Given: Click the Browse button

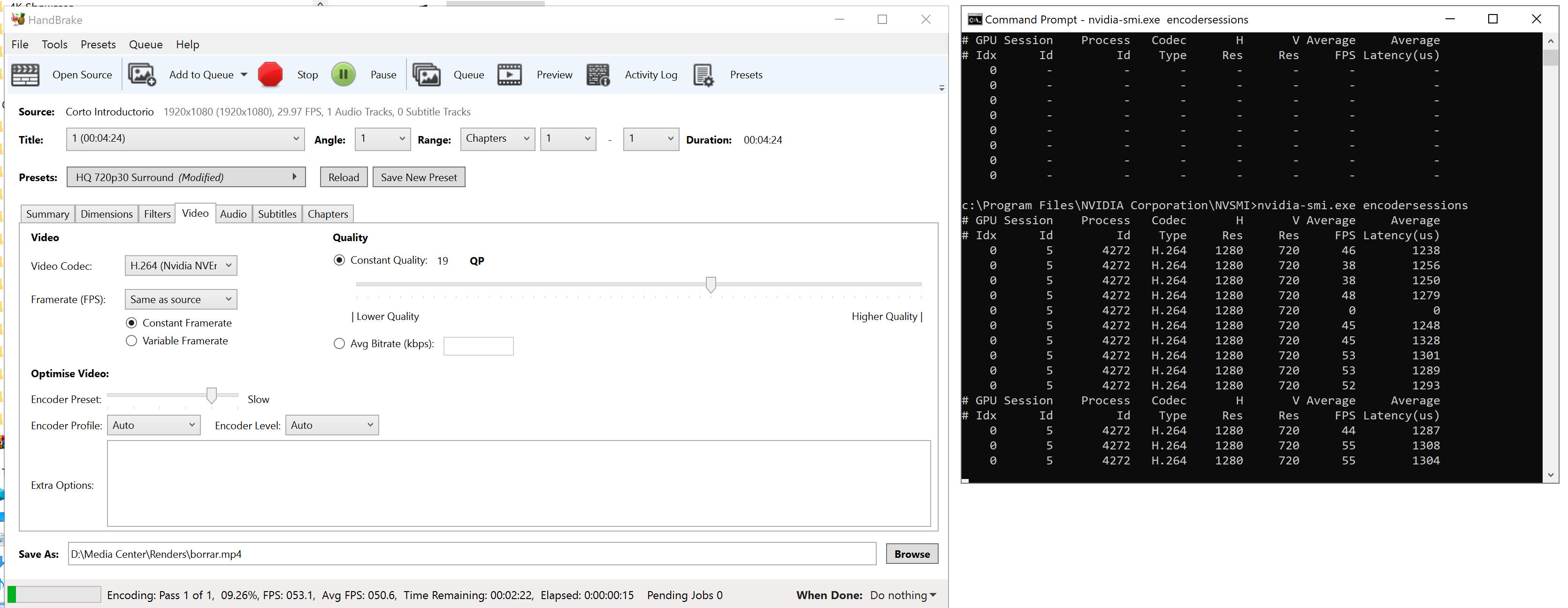Looking at the screenshot, I should tap(911, 554).
